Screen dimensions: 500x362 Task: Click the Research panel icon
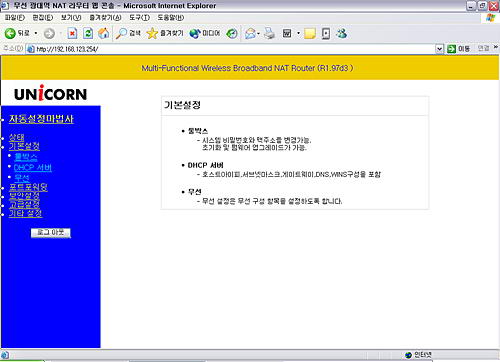click(x=326, y=33)
